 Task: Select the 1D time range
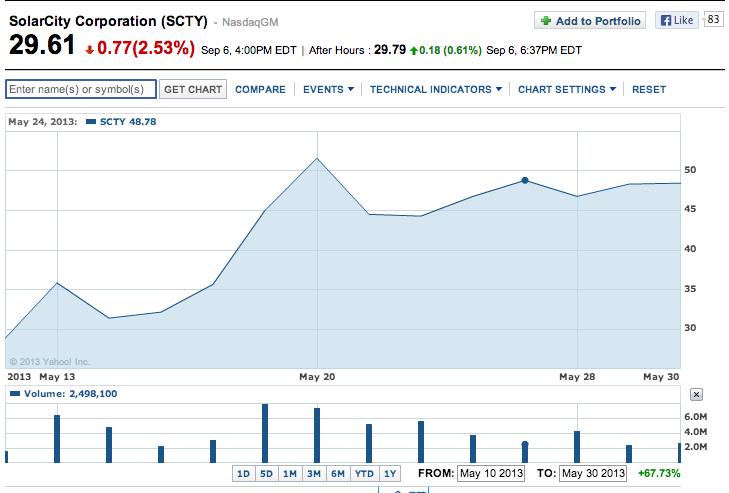tap(244, 473)
